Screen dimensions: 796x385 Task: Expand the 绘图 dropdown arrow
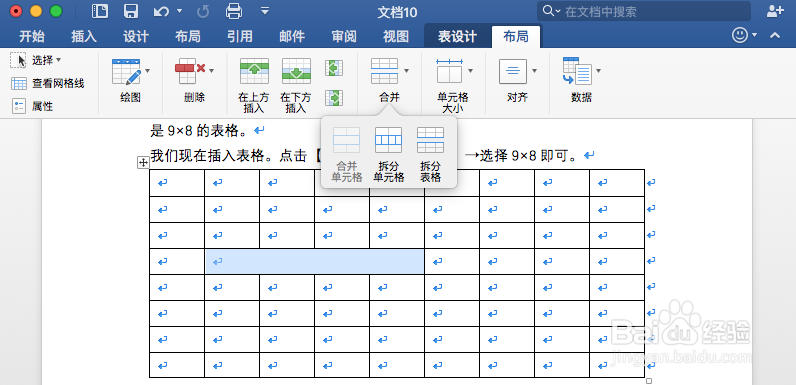[x=148, y=71]
